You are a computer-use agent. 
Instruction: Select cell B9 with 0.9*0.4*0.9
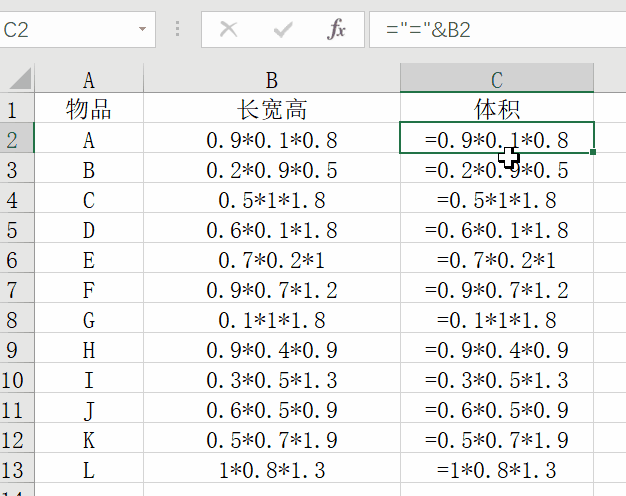271,347
